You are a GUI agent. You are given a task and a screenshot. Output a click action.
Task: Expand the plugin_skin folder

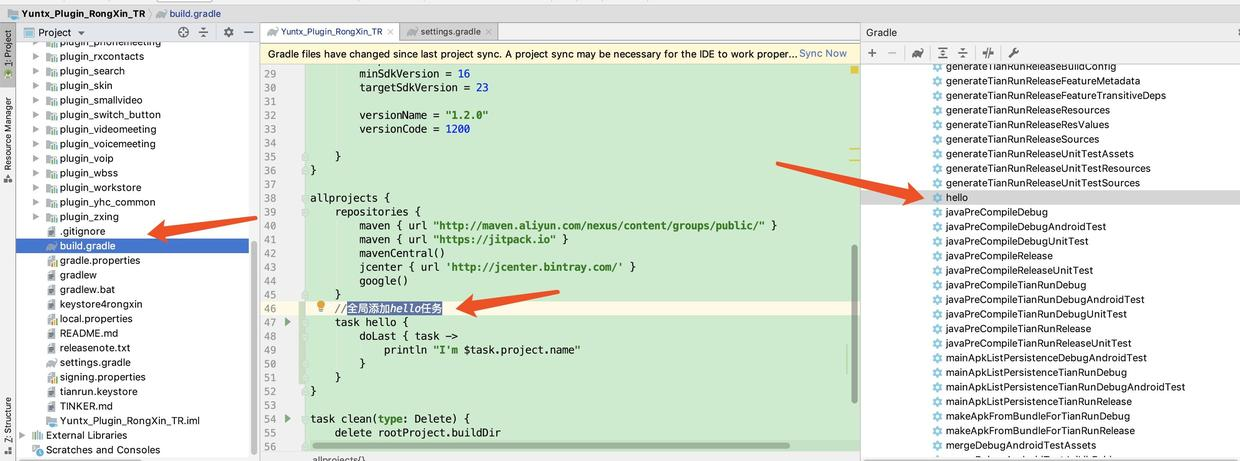[x=36, y=86]
